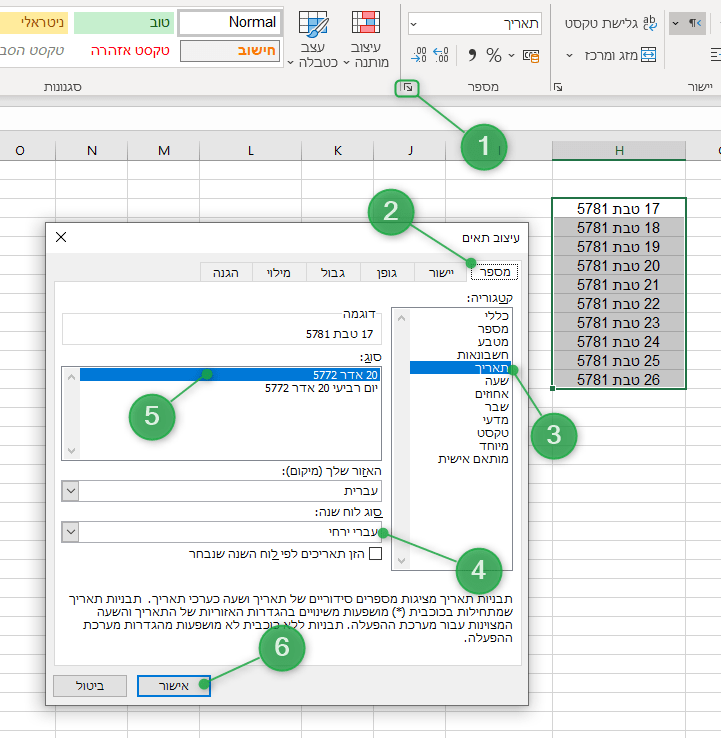Select column K header
Image resolution: width=721 pixels, height=738 pixels.
pyautogui.click(x=337, y=151)
